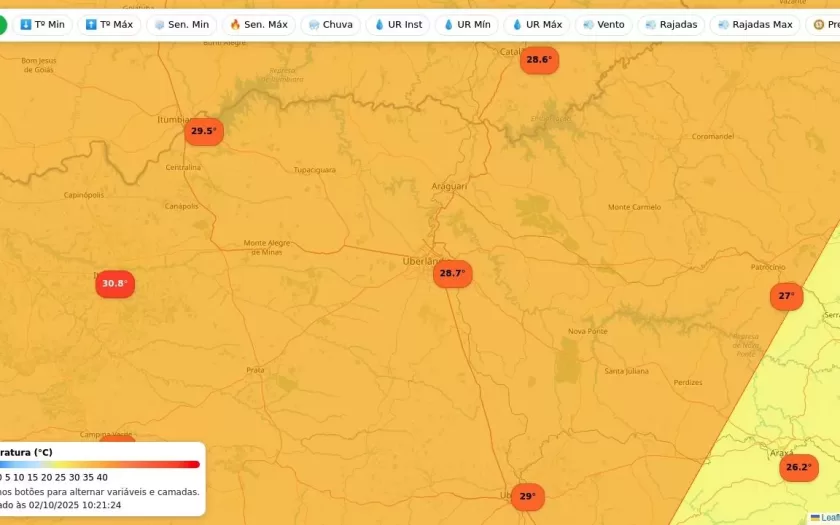Display the Rajadas gusts layer
The height and width of the screenshot is (525, 840).
pyautogui.click(x=672, y=24)
